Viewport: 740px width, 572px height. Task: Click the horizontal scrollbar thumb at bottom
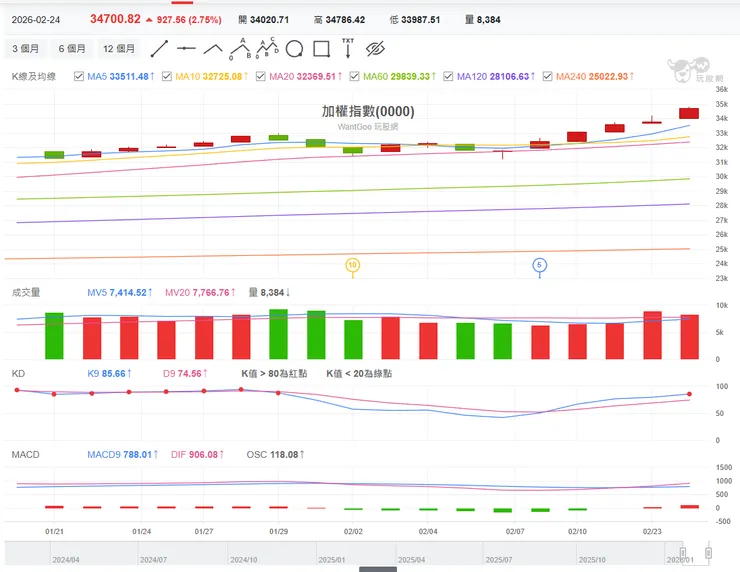(x=378, y=570)
